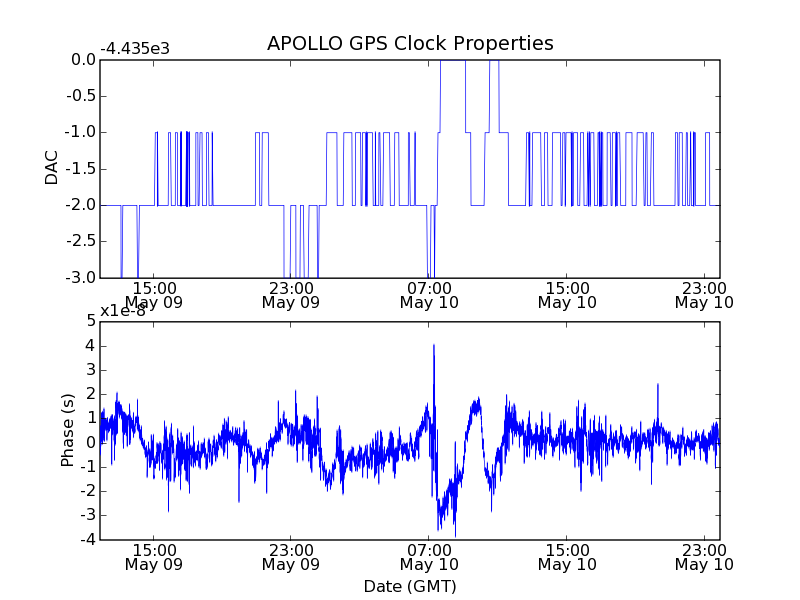This screenshot has width=800, height=600.
Task: Click the DAC axis tick '-0.5'
Action: [81, 96]
